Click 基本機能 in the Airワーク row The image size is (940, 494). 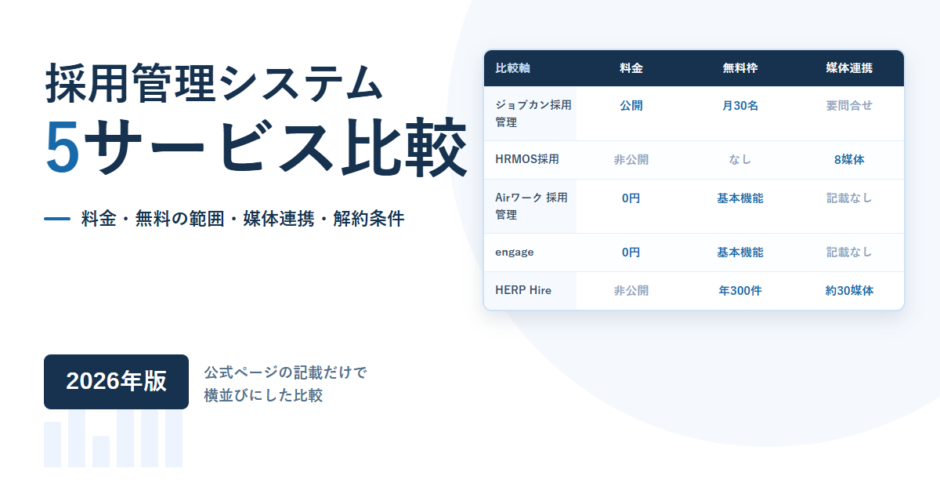click(740, 198)
